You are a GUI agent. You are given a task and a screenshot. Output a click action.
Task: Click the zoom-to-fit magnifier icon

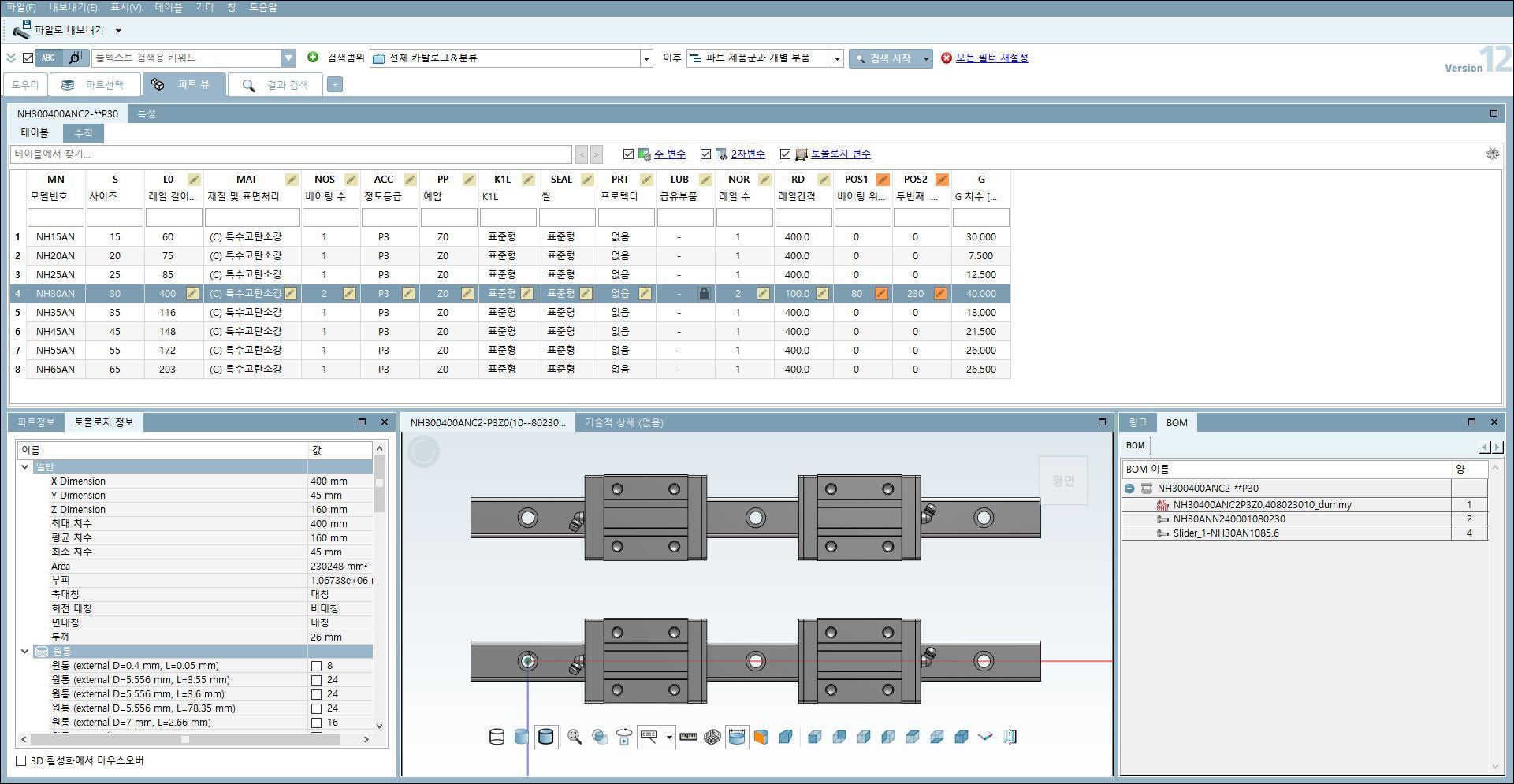pyautogui.click(x=575, y=737)
